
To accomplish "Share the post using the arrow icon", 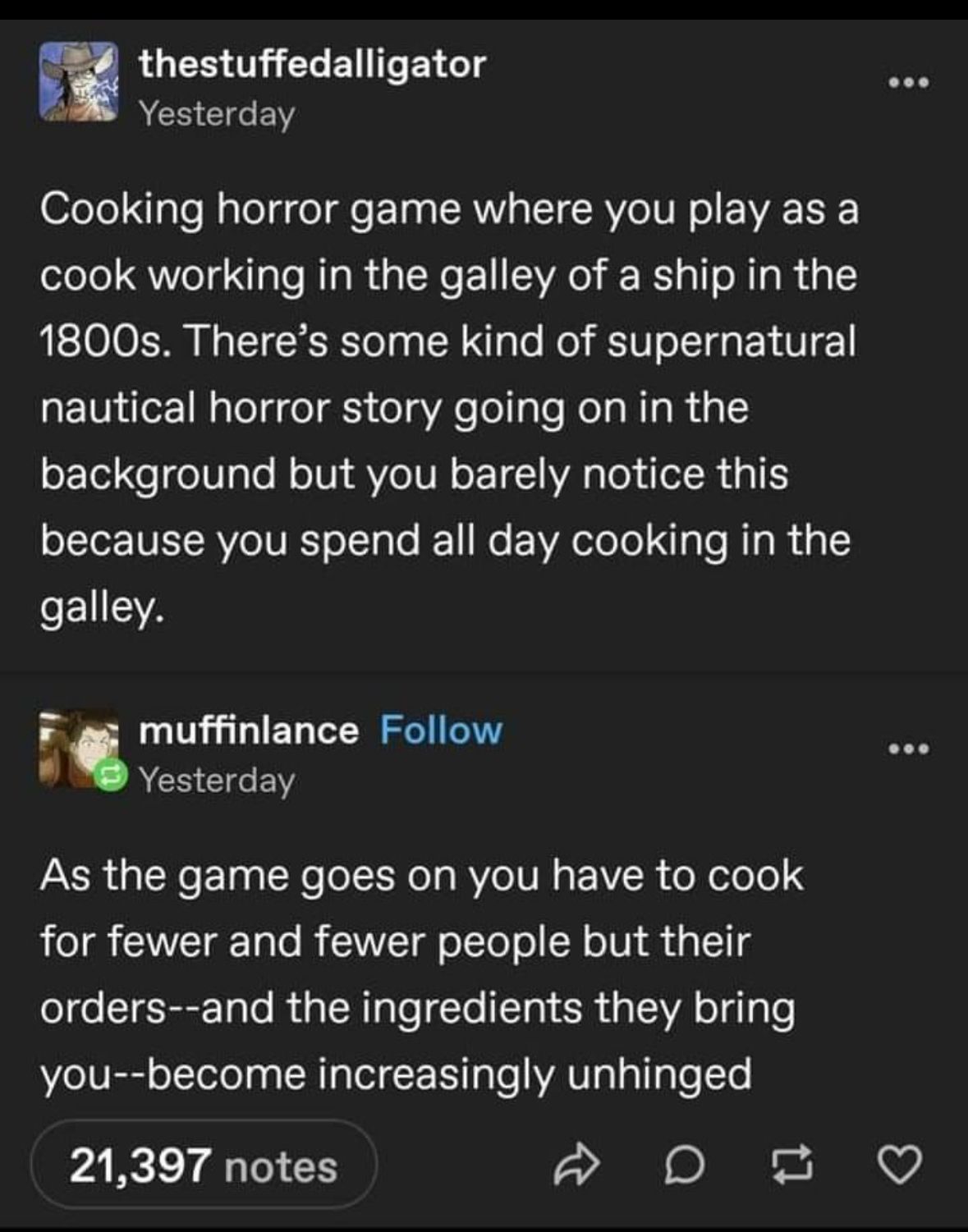I will click(576, 1166).
